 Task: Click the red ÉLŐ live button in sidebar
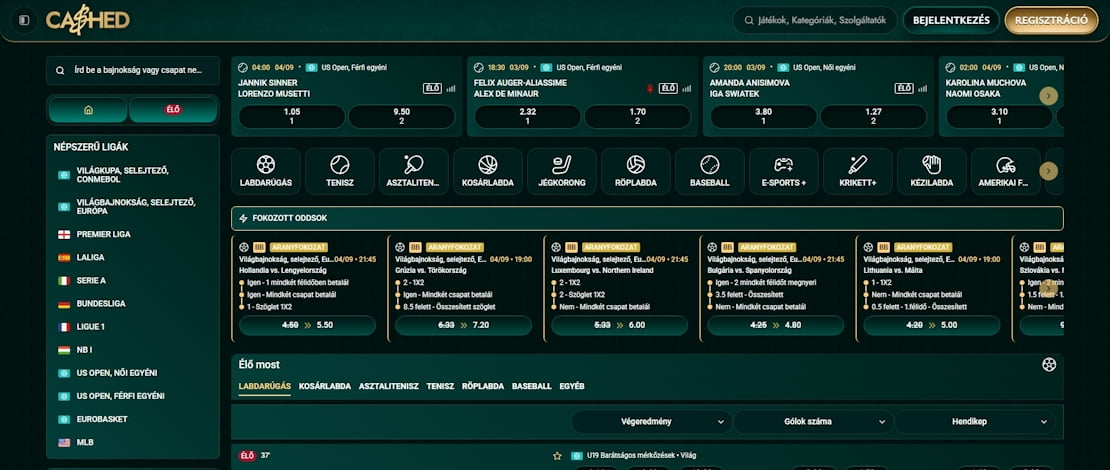point(173,110)
